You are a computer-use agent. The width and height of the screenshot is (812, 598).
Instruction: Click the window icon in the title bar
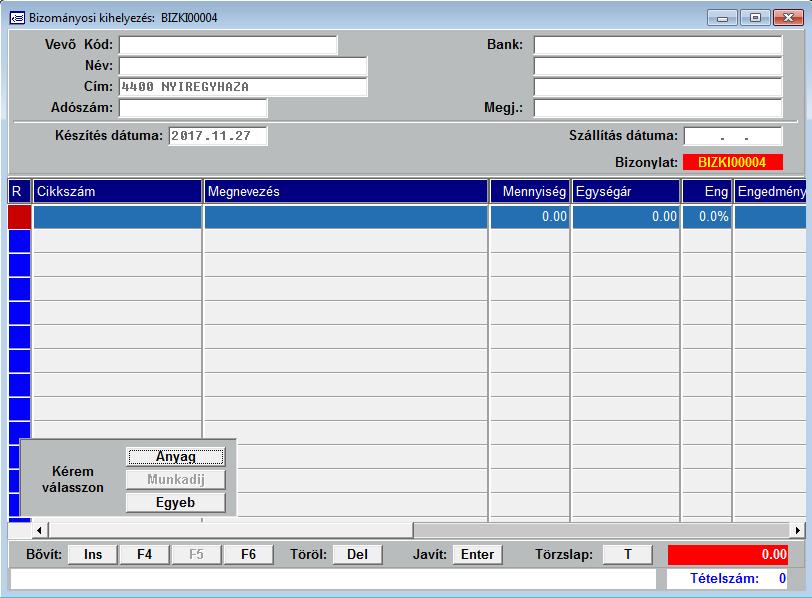(17, 18)
